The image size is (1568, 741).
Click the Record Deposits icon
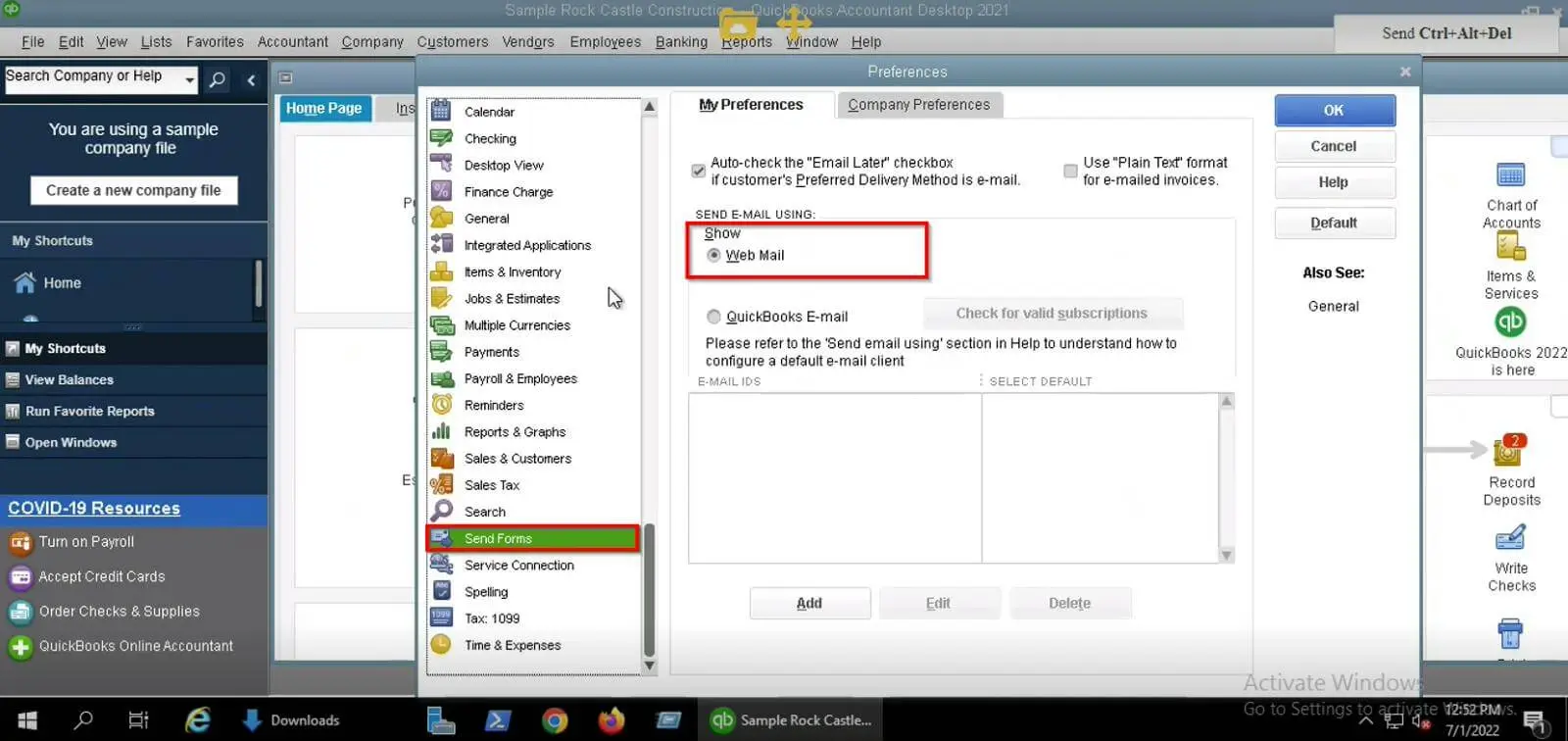tap(1508, 453)
